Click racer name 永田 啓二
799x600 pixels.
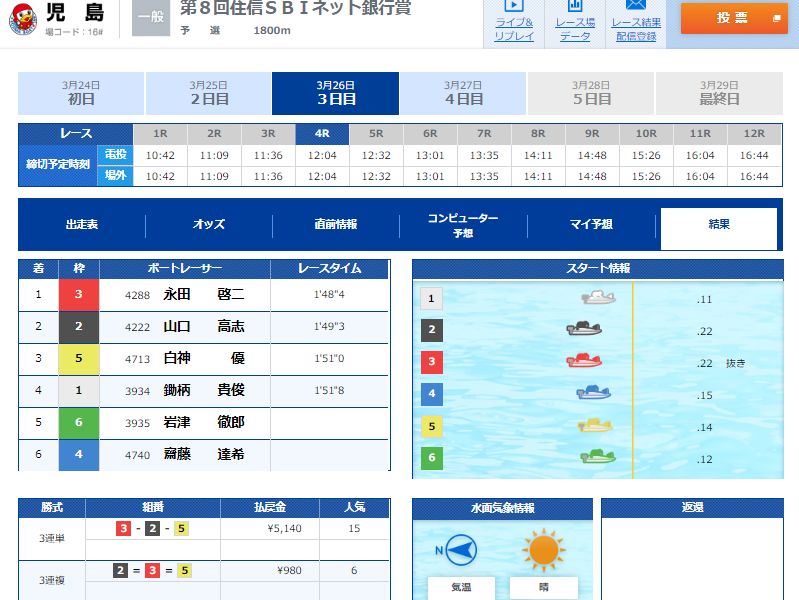tap(203, 295)
